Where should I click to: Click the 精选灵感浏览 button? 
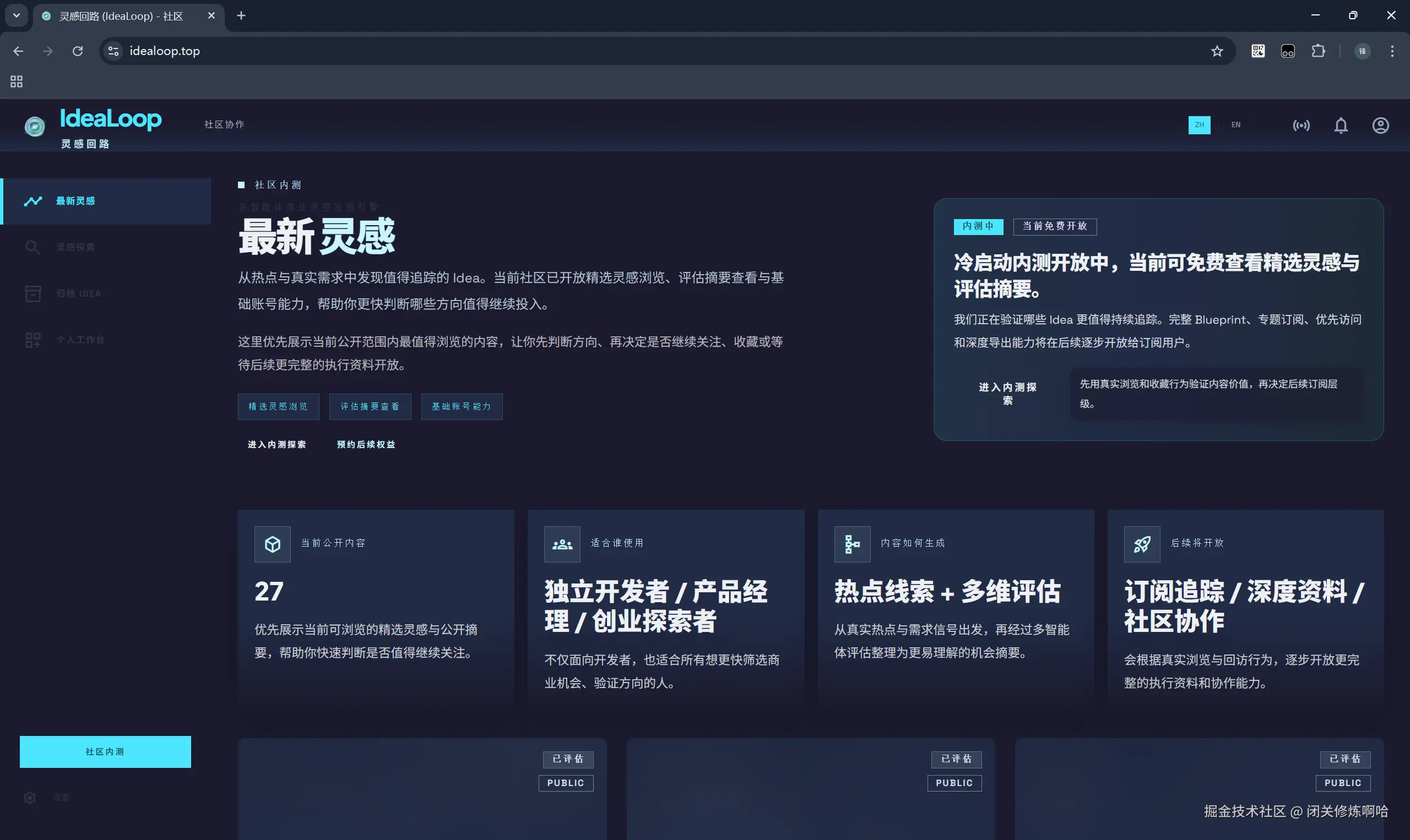[278, 406]
